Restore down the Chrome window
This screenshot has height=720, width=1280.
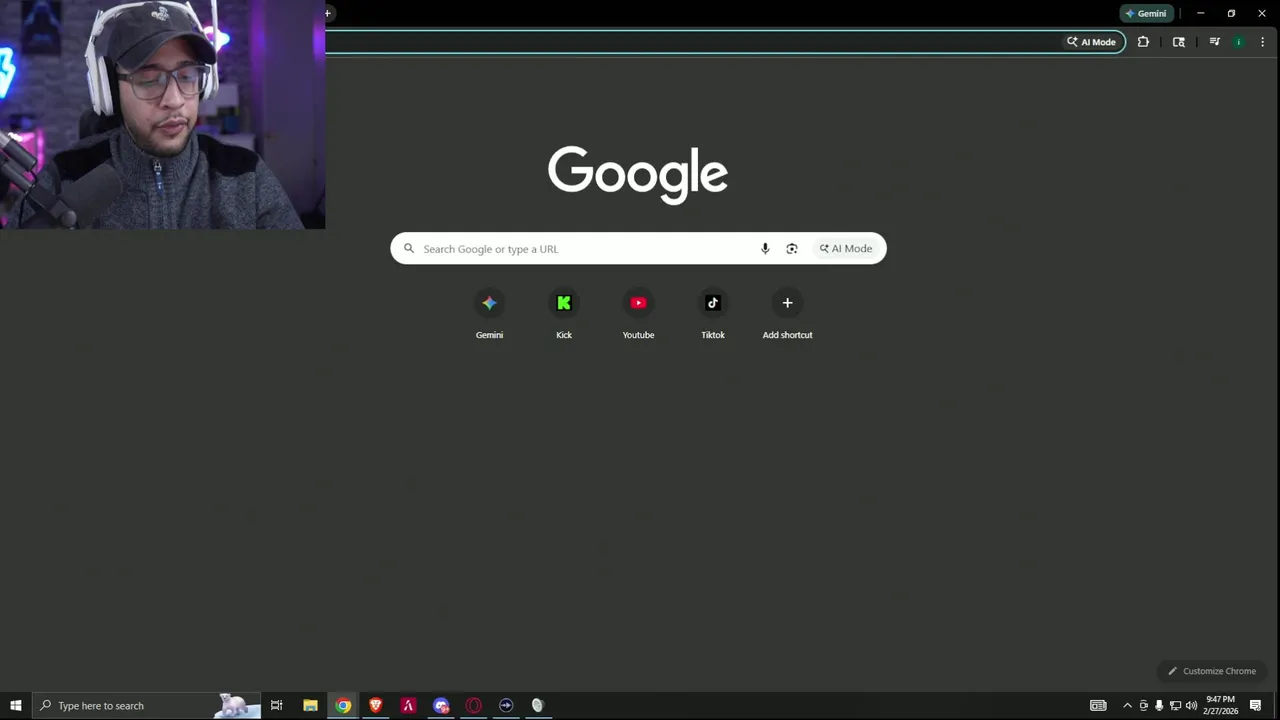[1231, 13]
